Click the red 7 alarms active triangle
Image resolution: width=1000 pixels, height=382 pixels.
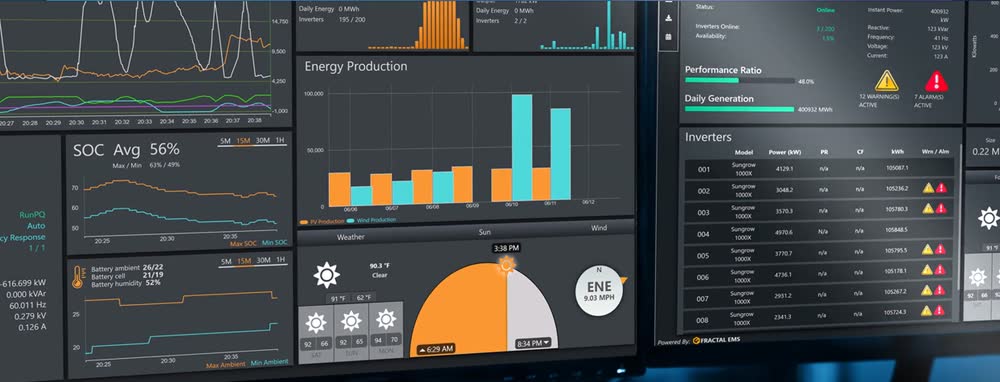(x=936, y=81)
